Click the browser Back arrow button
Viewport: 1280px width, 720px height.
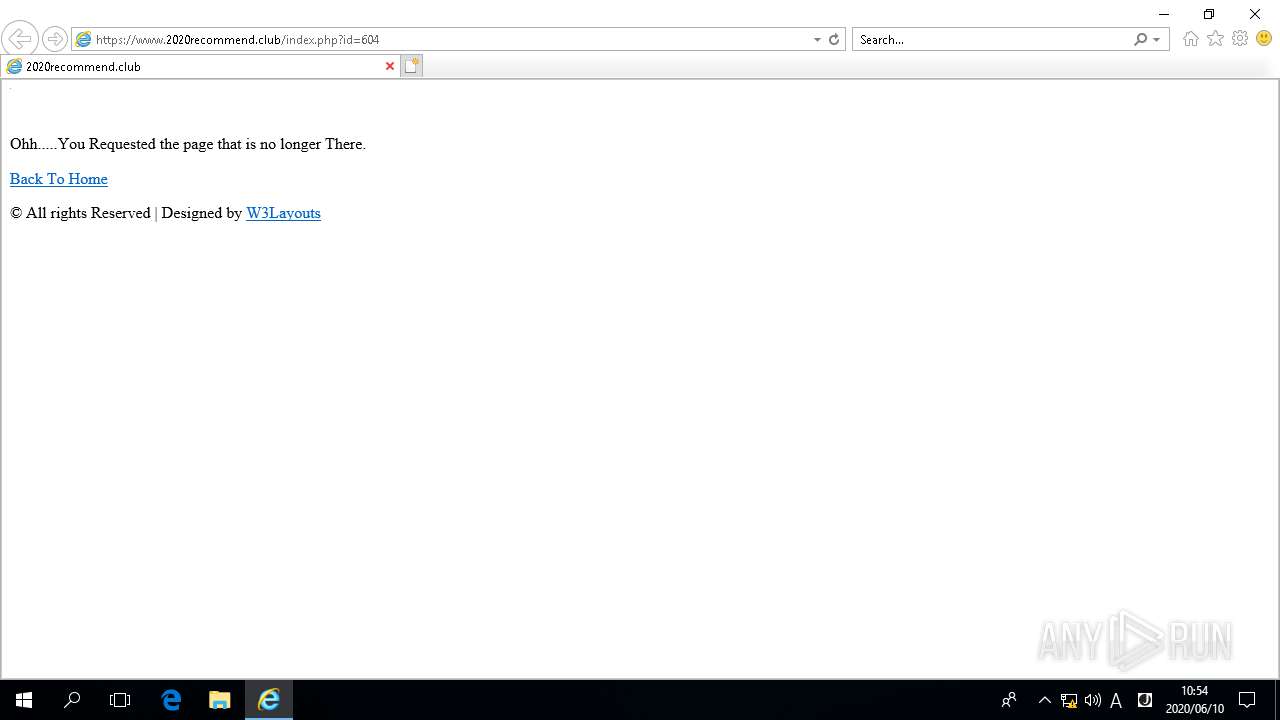pos(19,39)
